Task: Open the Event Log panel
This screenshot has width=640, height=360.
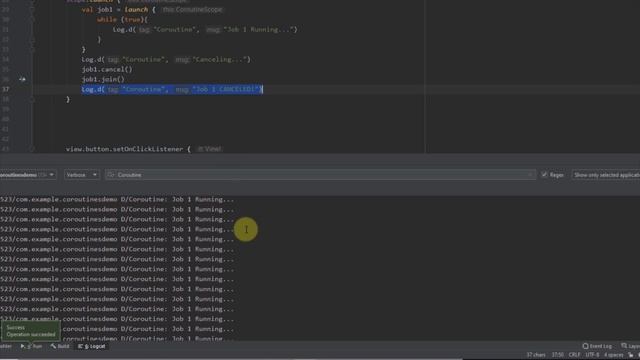Action: pos(597,346)
